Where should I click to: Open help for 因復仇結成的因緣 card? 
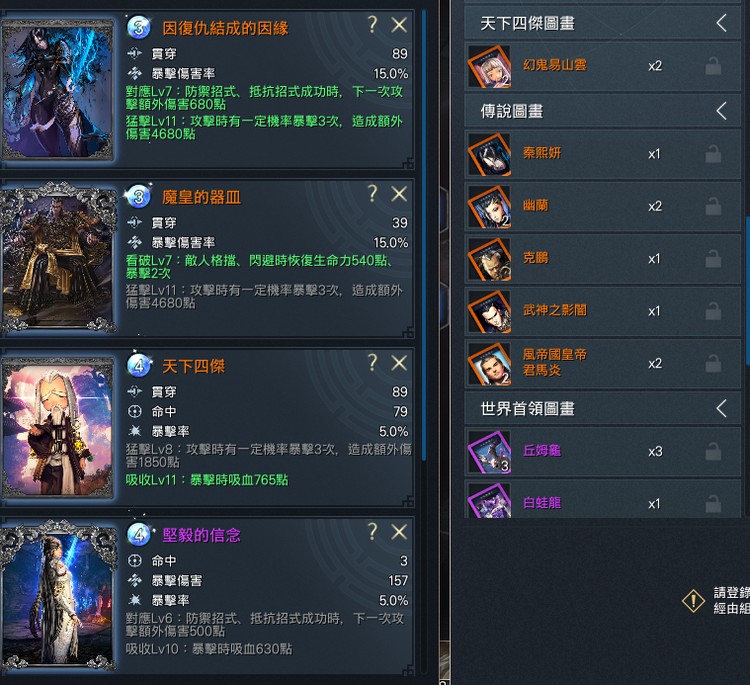click(x=373, y=24)
